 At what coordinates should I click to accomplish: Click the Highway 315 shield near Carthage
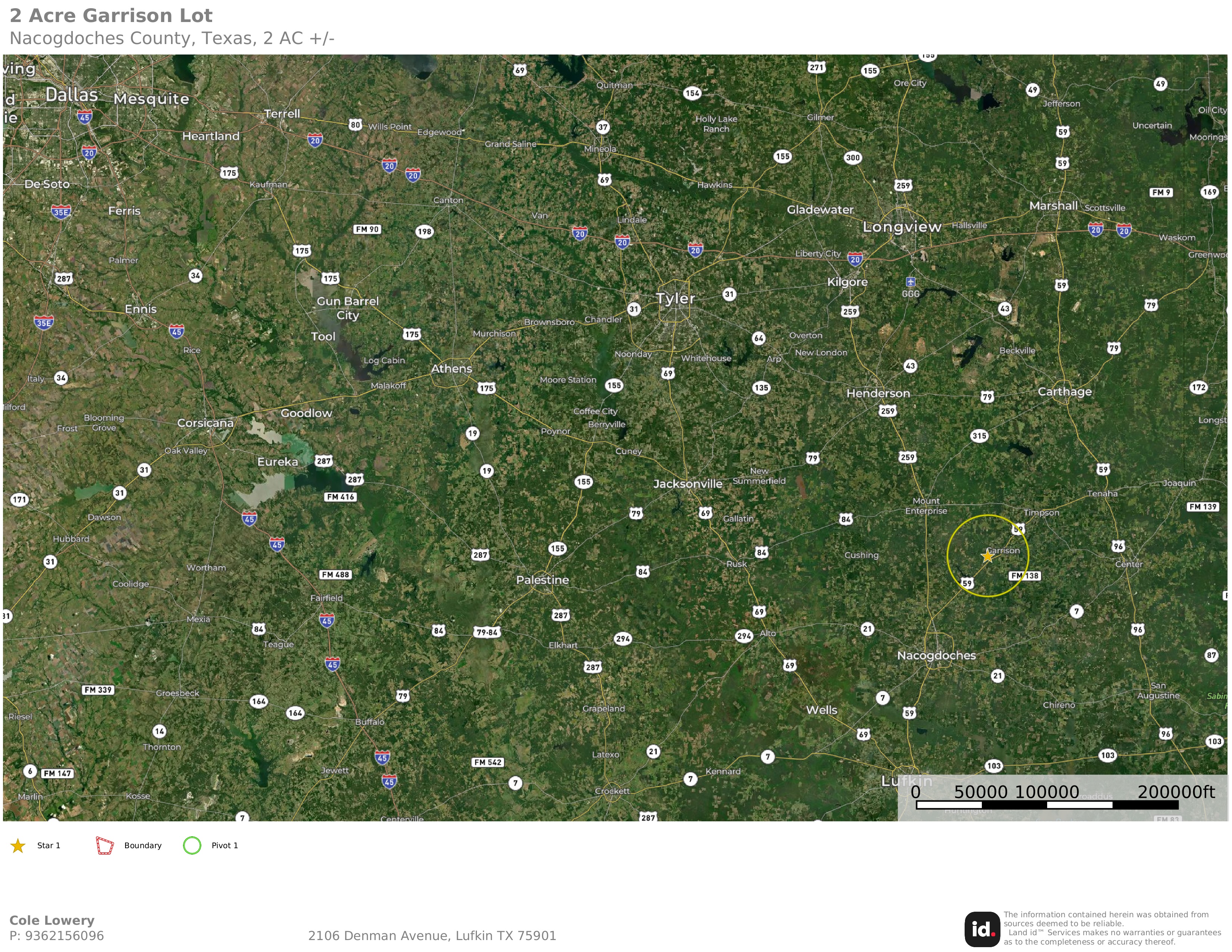click(x=979, y=435)
